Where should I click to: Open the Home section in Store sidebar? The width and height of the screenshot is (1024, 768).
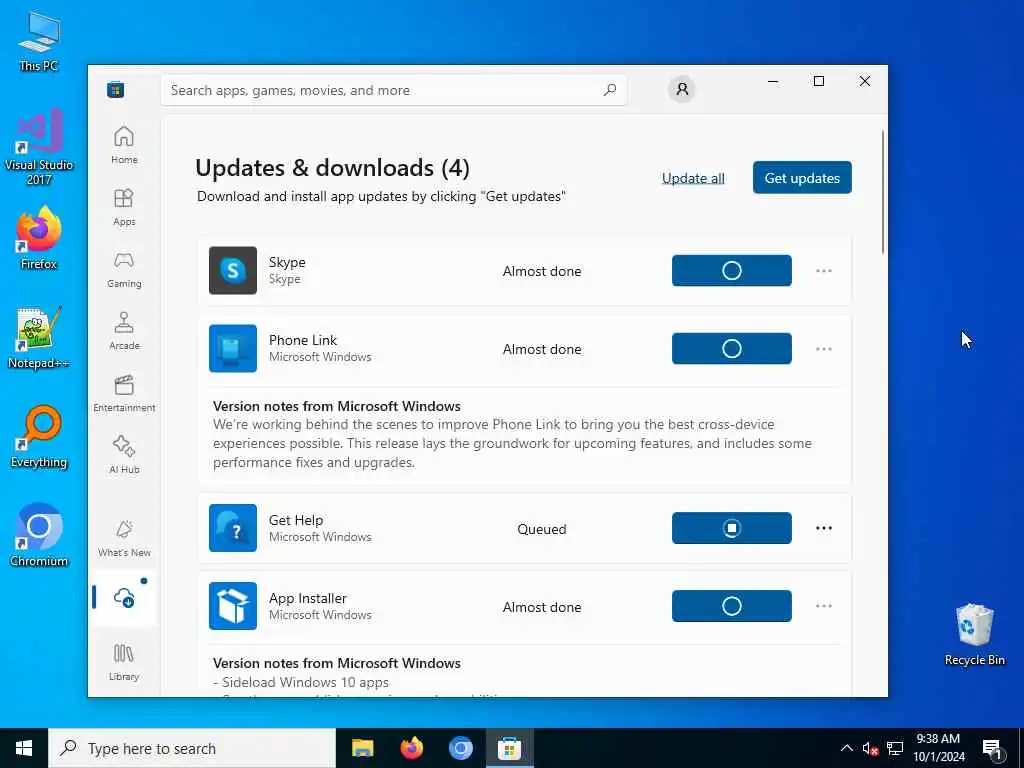(124, 145)
